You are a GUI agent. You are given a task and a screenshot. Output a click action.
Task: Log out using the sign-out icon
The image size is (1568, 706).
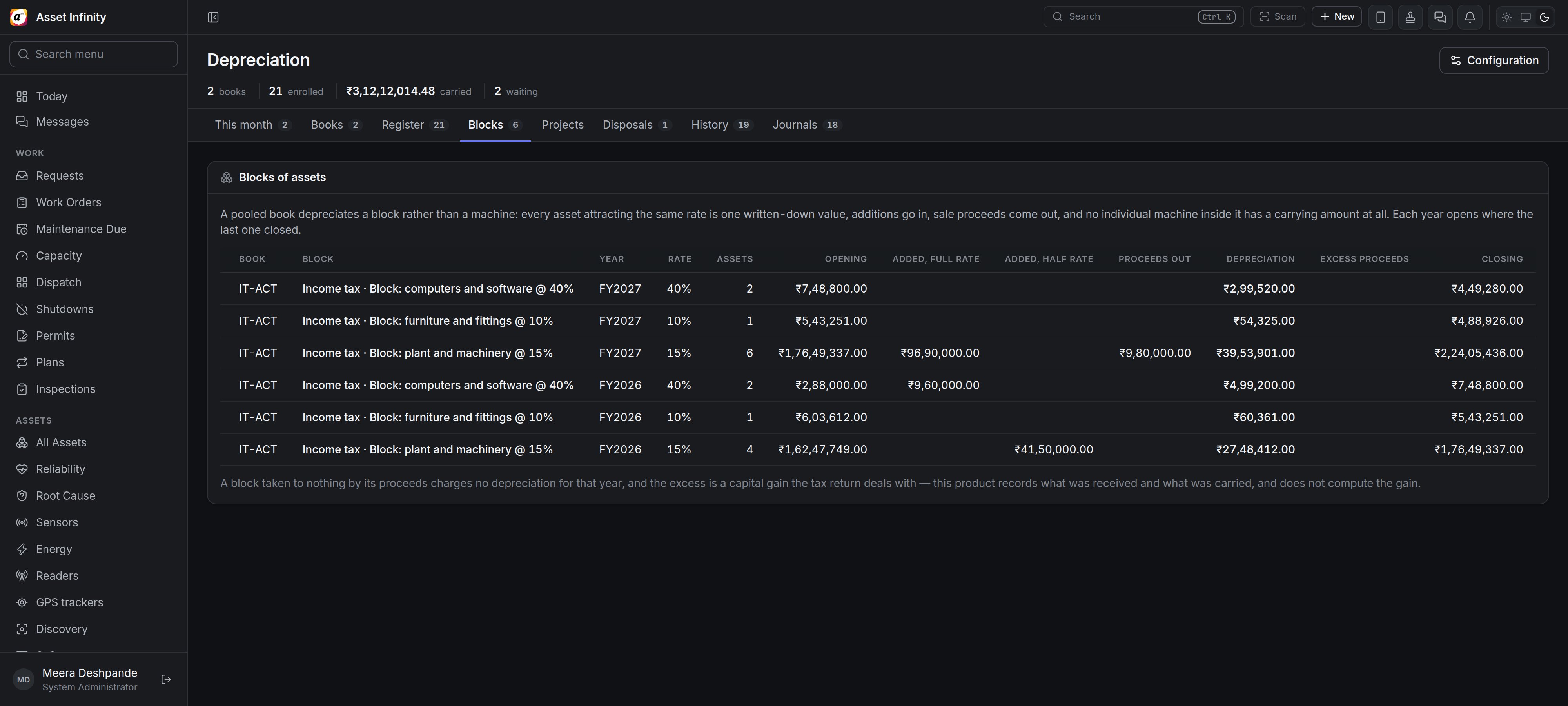click(x=166, y=679)
